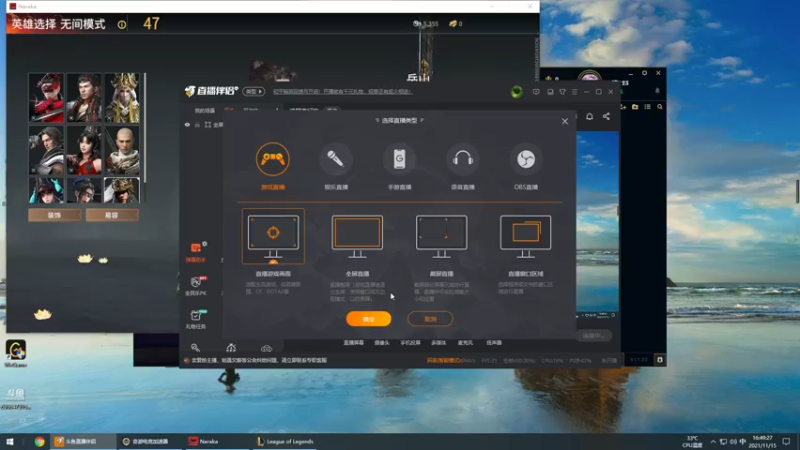
Task: Click the 装饰 button in Naraka window
Action: [55, 215]
